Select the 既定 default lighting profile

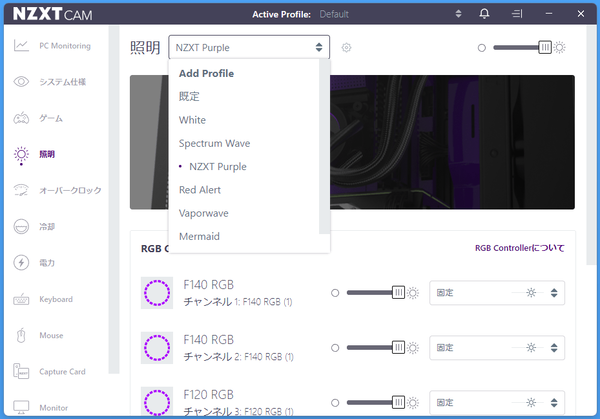tap(189, 96)
